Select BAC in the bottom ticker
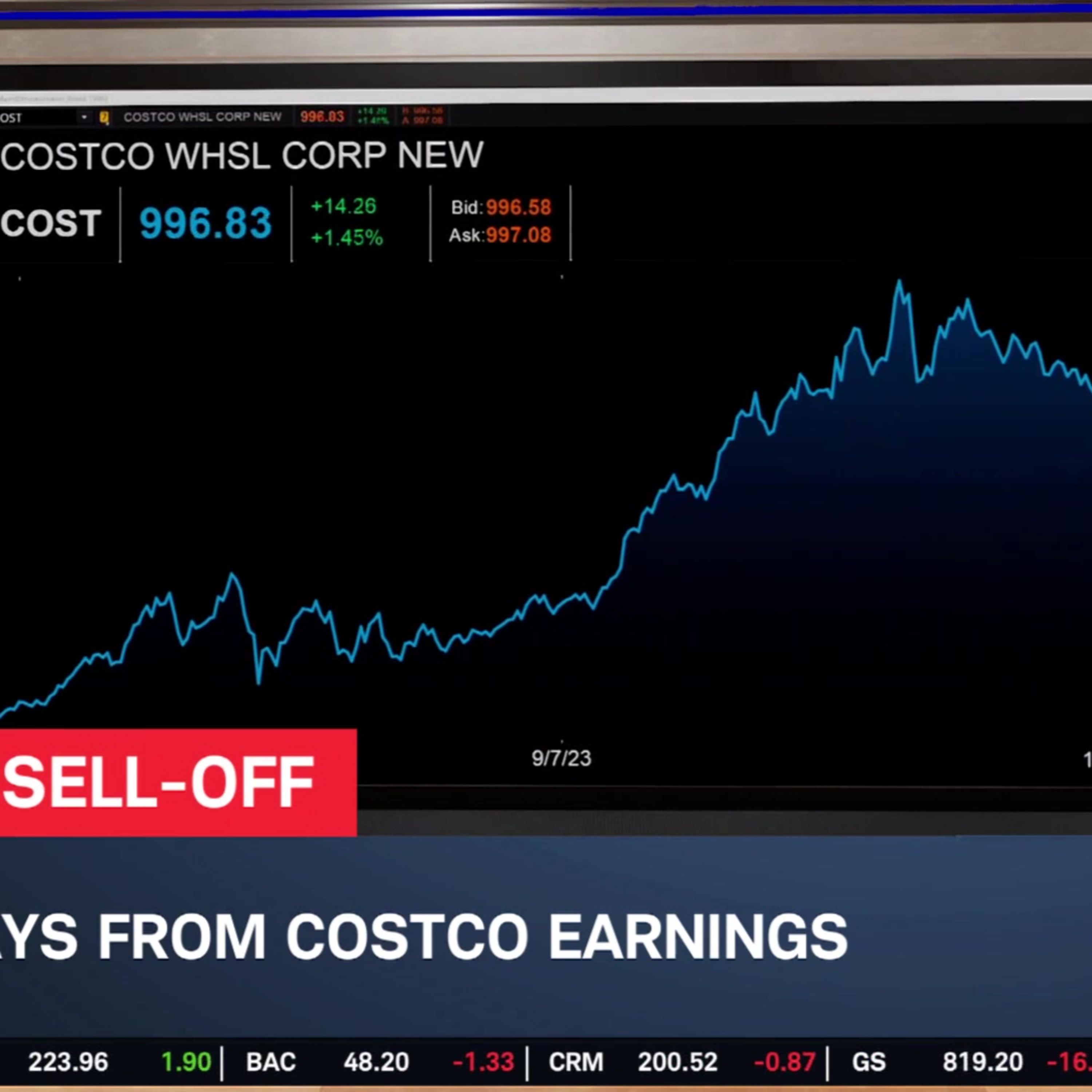This screenshot has width=1092, height=1092. tap(271, 1062)
